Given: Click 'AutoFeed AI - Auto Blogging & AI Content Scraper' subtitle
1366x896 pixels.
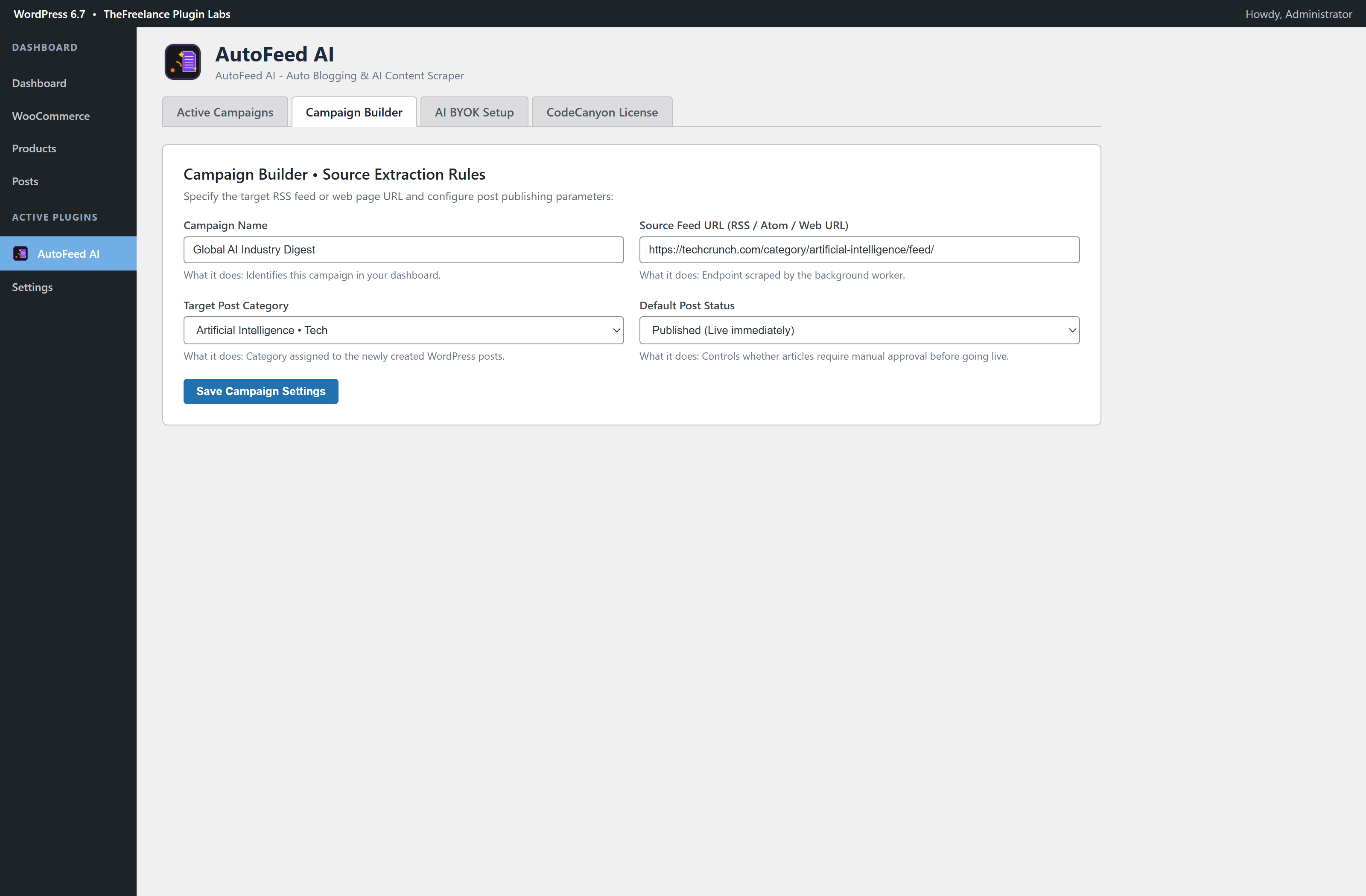Looking at the screenshot, I should [x=339, y=75].
